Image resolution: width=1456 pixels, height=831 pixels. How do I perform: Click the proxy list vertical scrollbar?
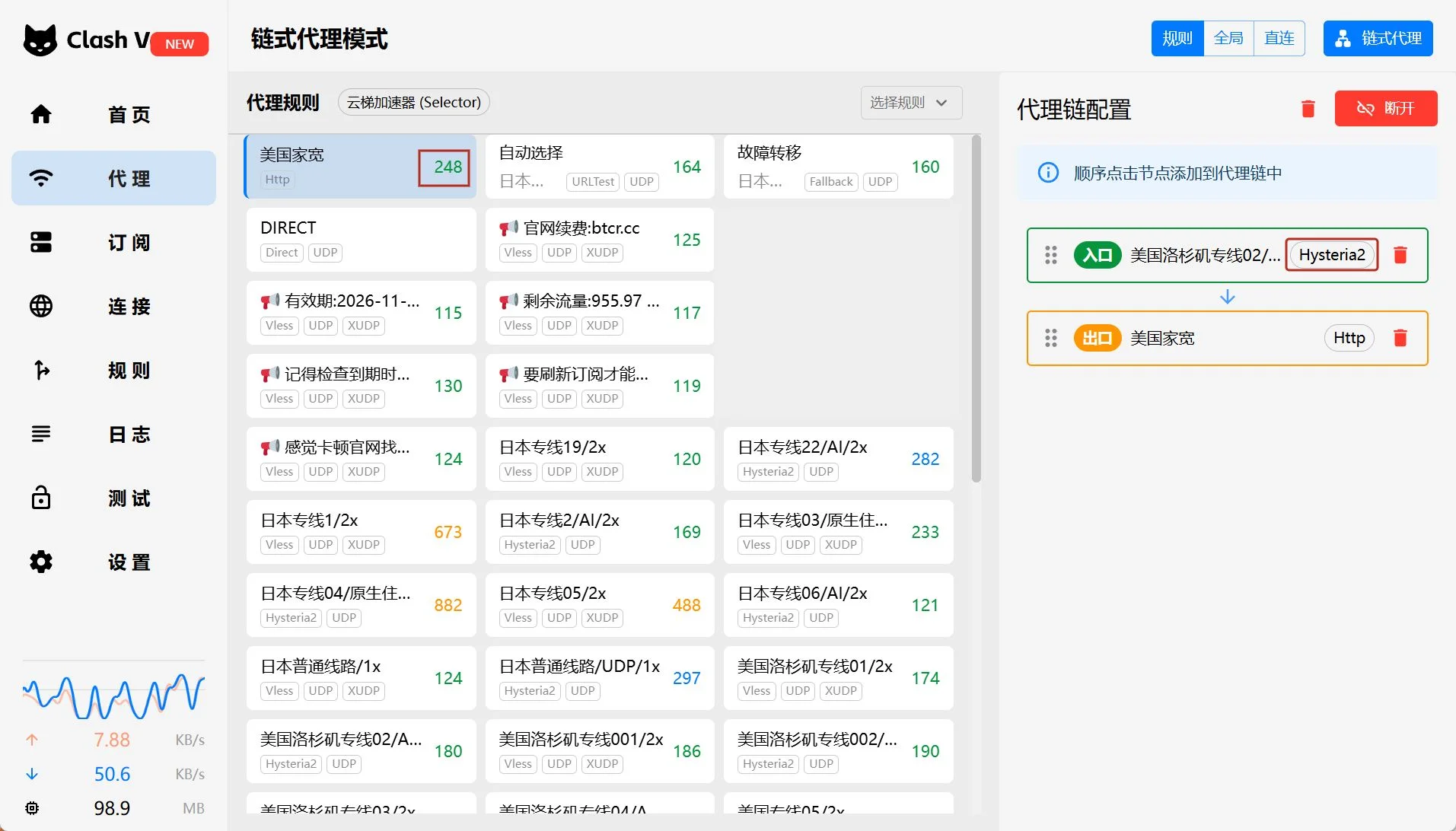(x=977, y=308)
